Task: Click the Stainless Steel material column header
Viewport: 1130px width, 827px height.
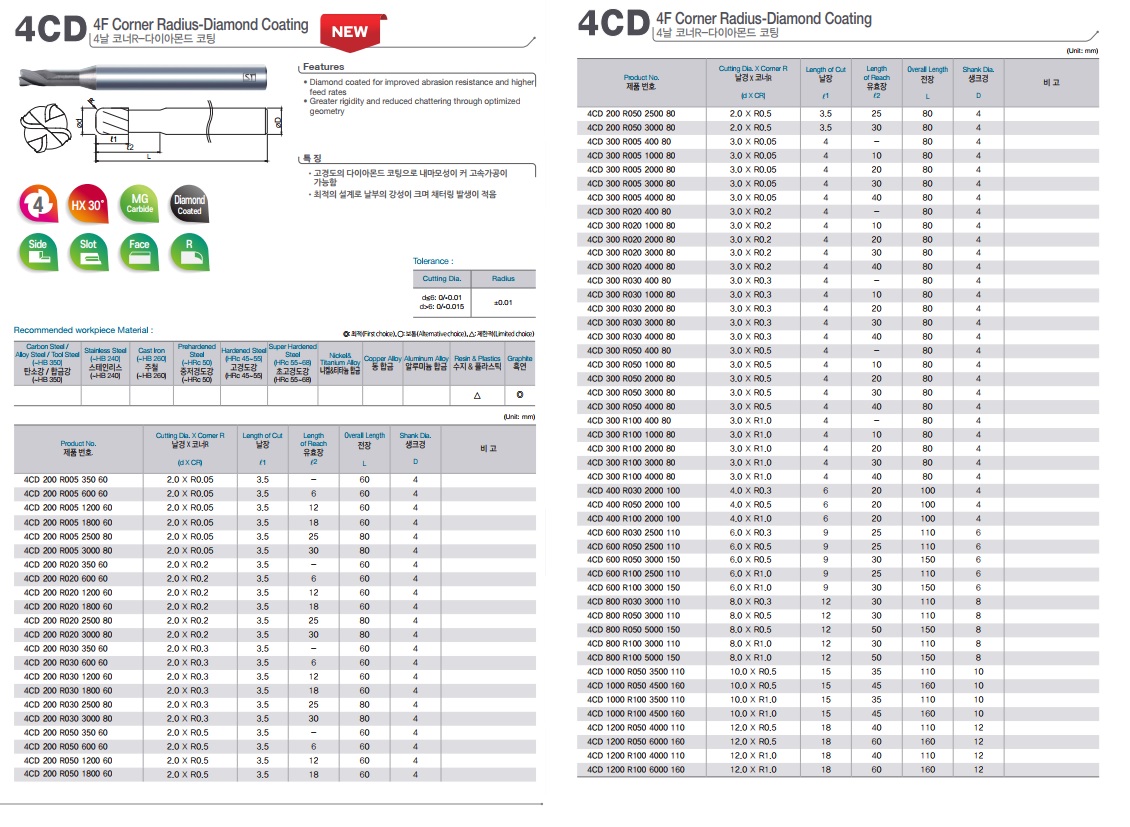Action: click(105, 363)
